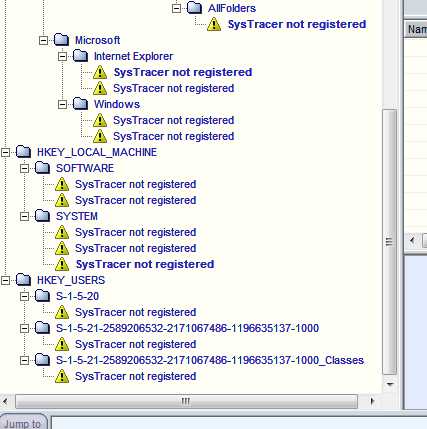Click the HKEY_USERS folder icon
Viewport: 427px width, 429px height.
tap(23, 280)
